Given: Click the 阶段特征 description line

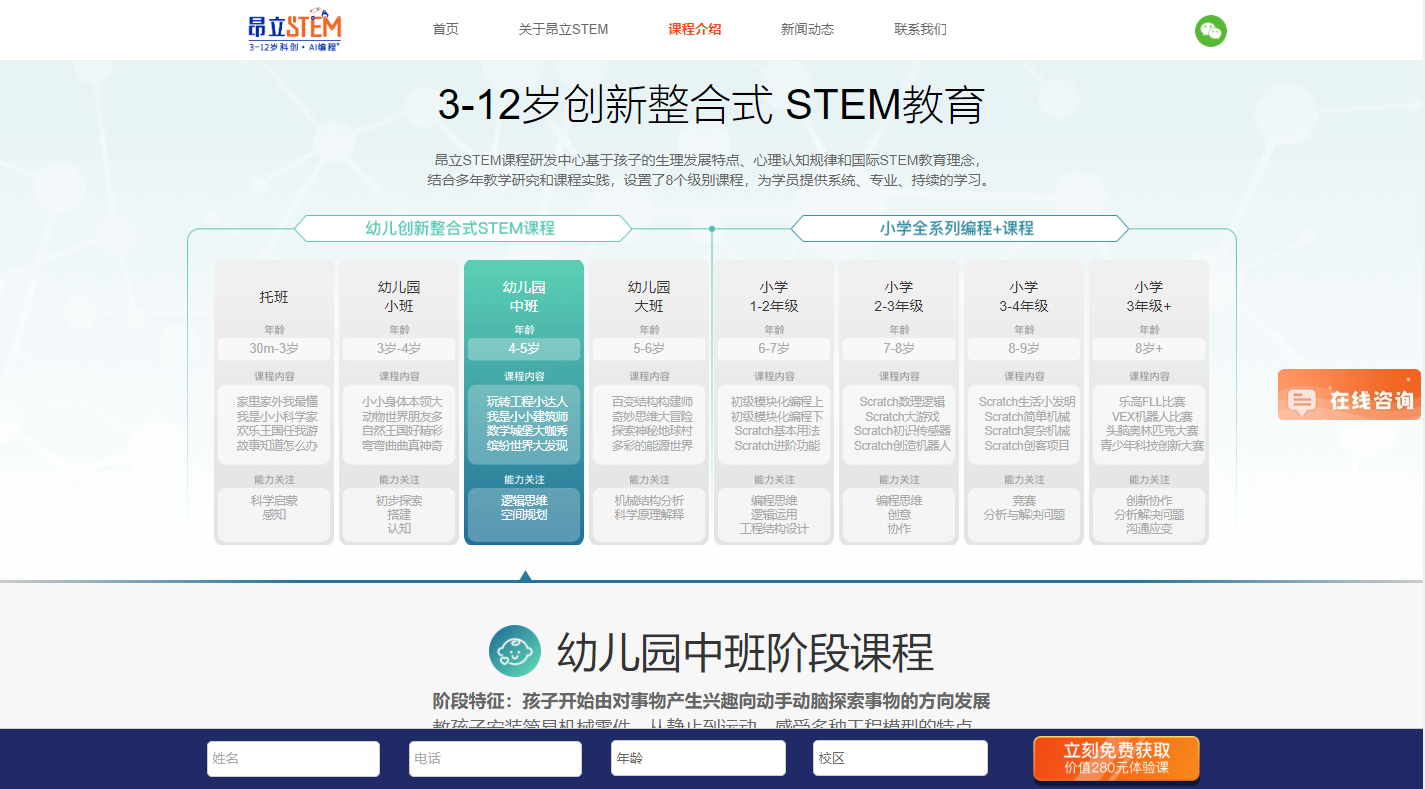Looking at the screenshot, I should point(711,701).
